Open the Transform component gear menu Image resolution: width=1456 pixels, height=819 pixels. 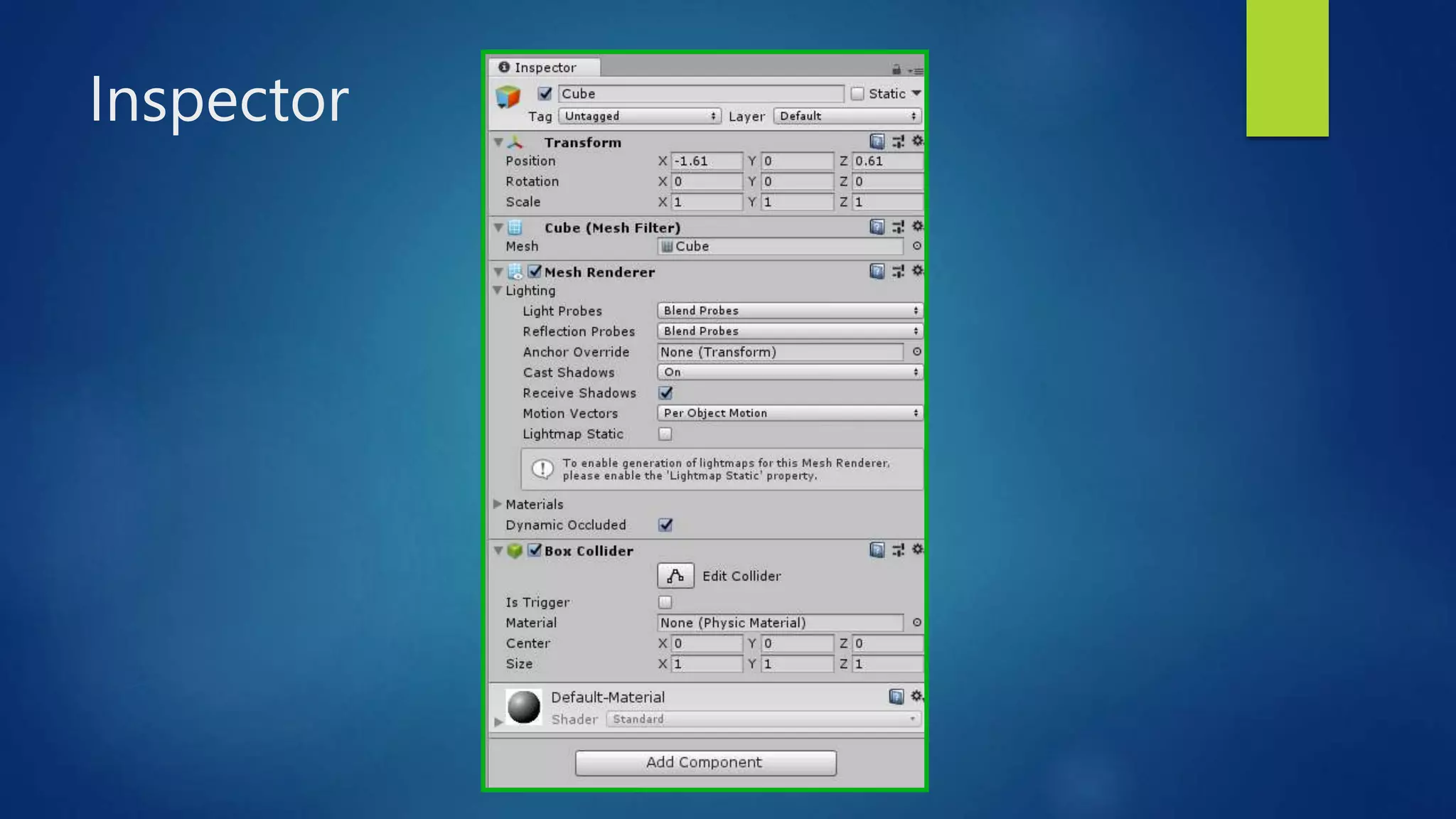coord(917,141)
